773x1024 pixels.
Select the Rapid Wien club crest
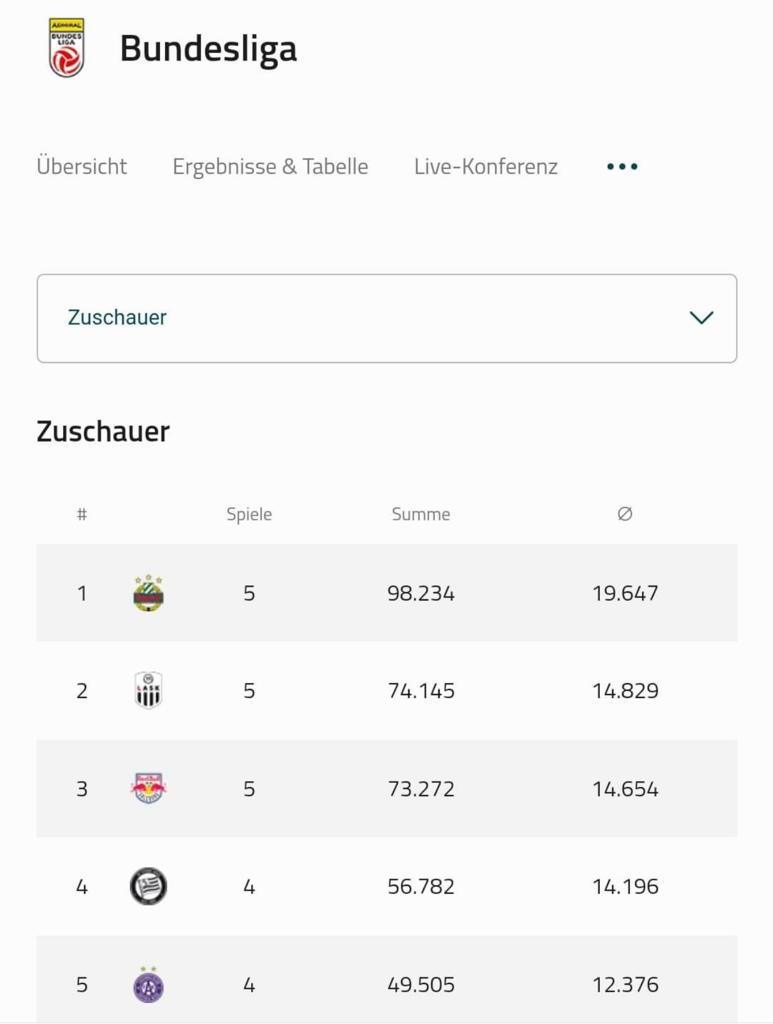(148, 593)
